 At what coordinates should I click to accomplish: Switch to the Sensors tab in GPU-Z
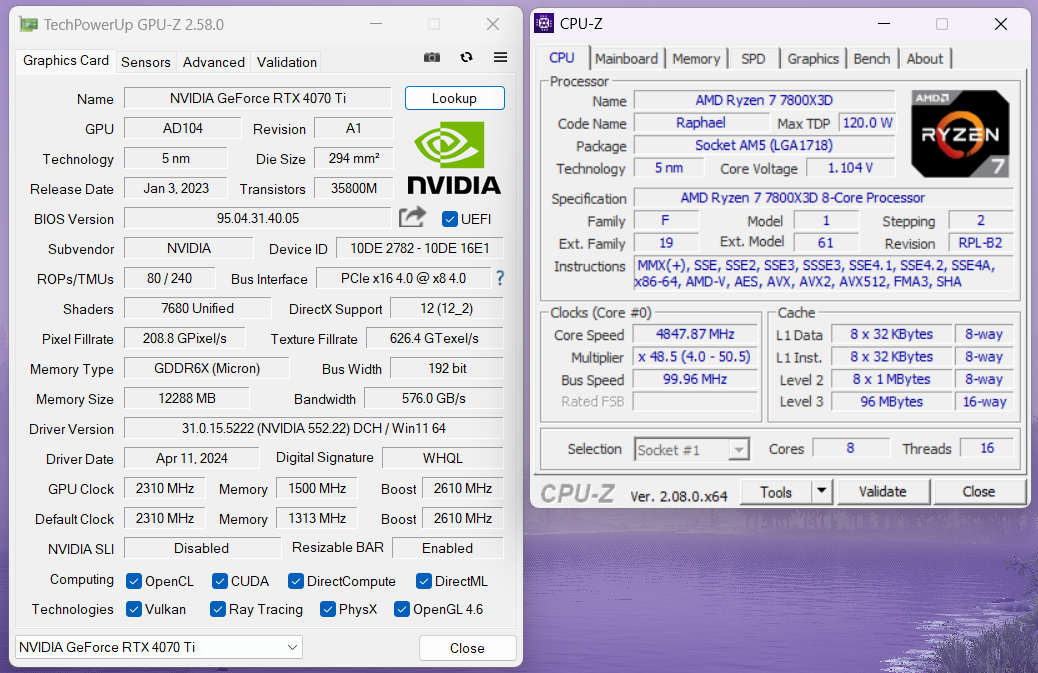(146, 62)
